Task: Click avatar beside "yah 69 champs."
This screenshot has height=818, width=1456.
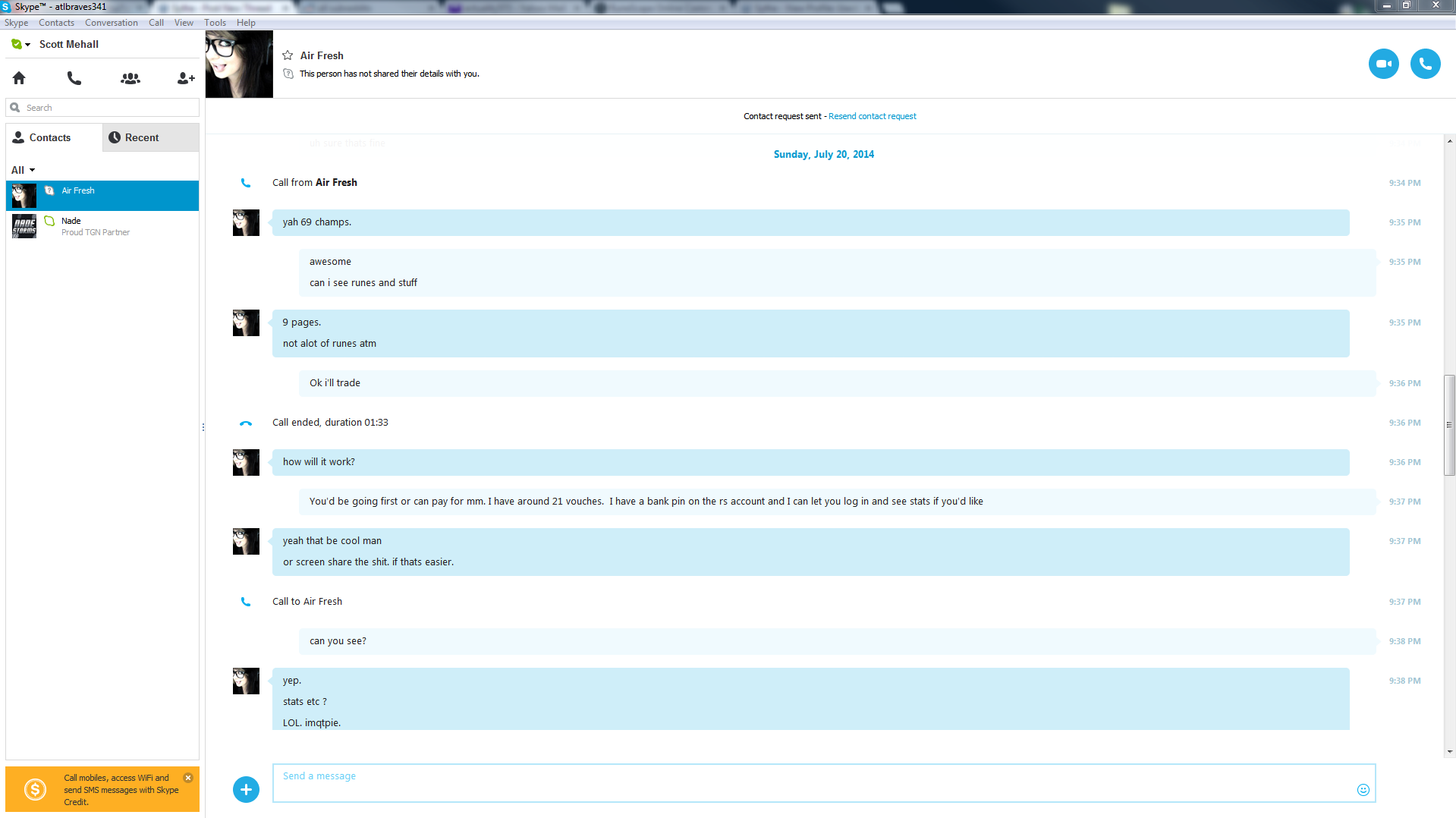Action: coord(246,223)
